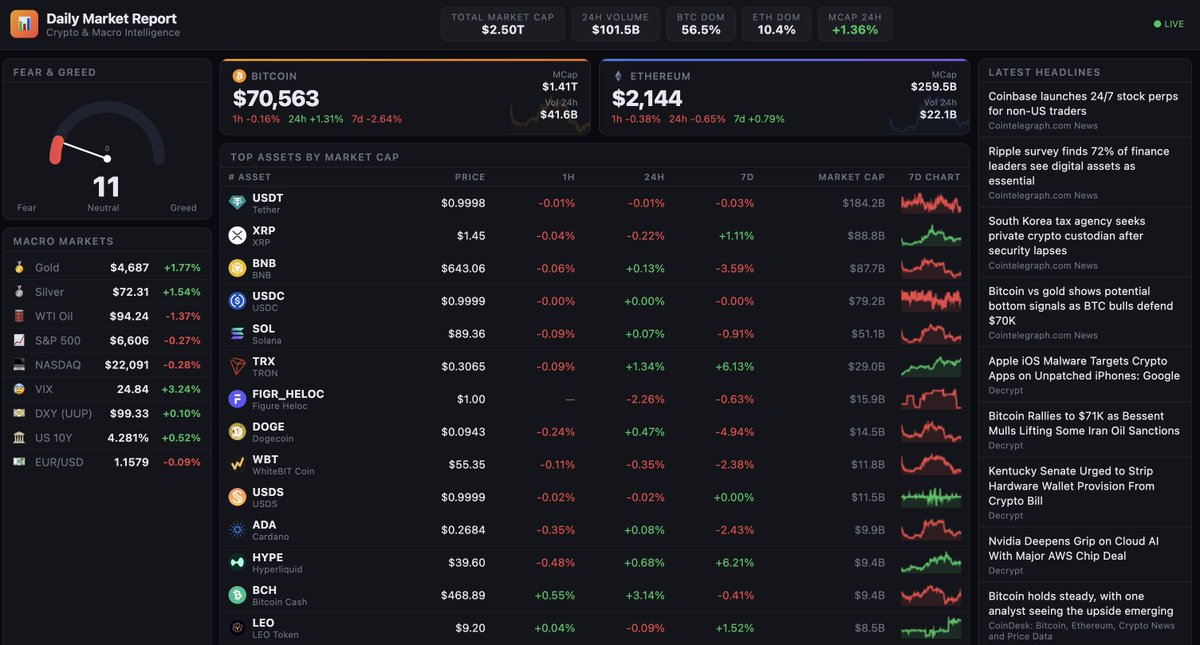
Task: Click the LEO 7D sparkline chart
Action: click(930, 628)
